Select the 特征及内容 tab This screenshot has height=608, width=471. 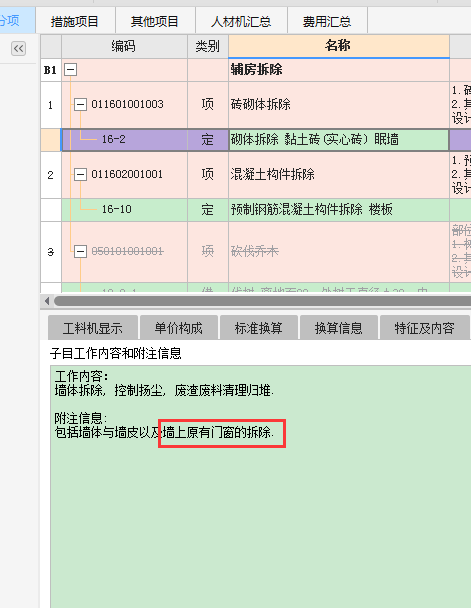[424, 328]
